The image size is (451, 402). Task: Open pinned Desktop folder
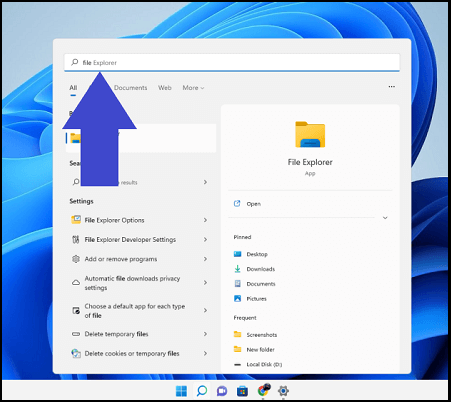[x=257, y=254]
